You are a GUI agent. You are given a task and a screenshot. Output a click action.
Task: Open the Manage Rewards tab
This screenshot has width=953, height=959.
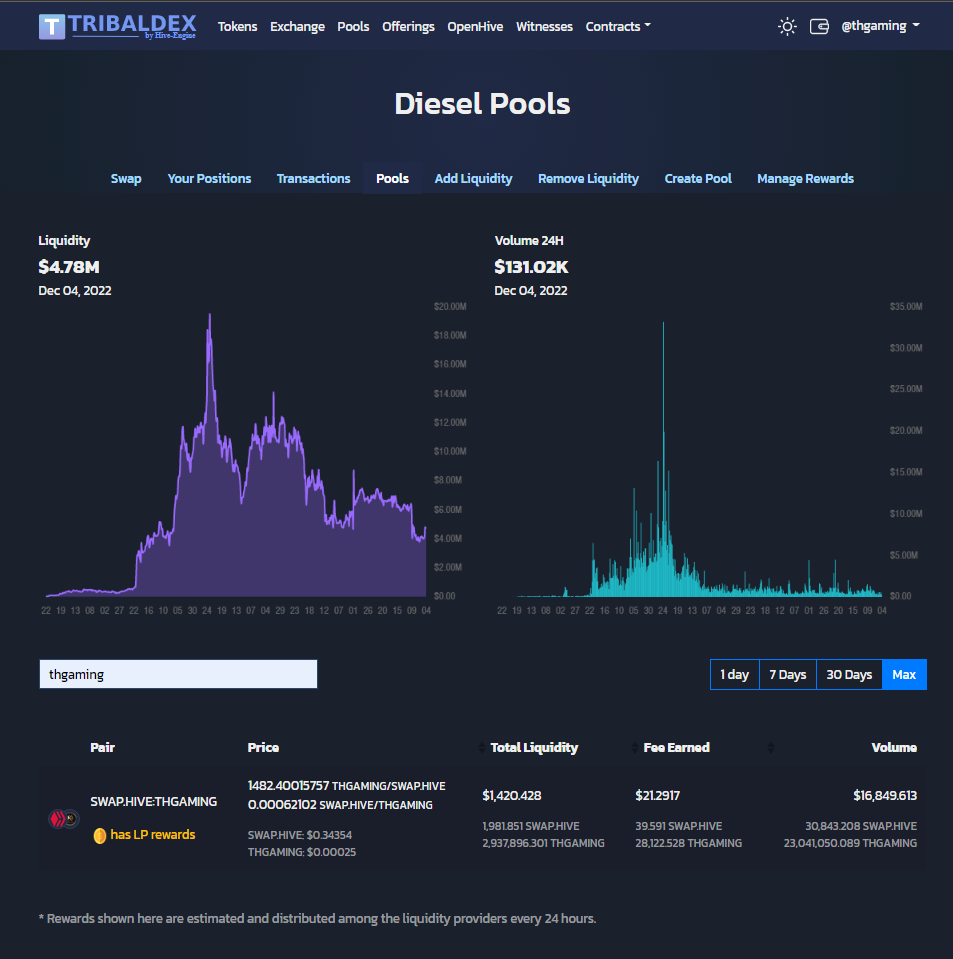pos(805,179)
